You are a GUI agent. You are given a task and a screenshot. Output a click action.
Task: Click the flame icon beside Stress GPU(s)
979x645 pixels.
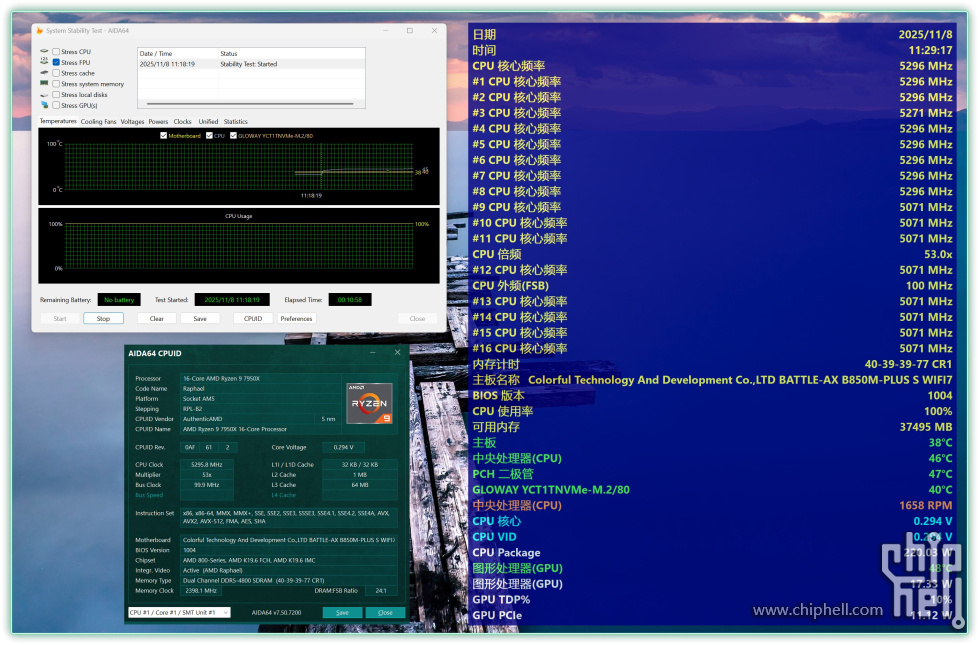[43, 103]
